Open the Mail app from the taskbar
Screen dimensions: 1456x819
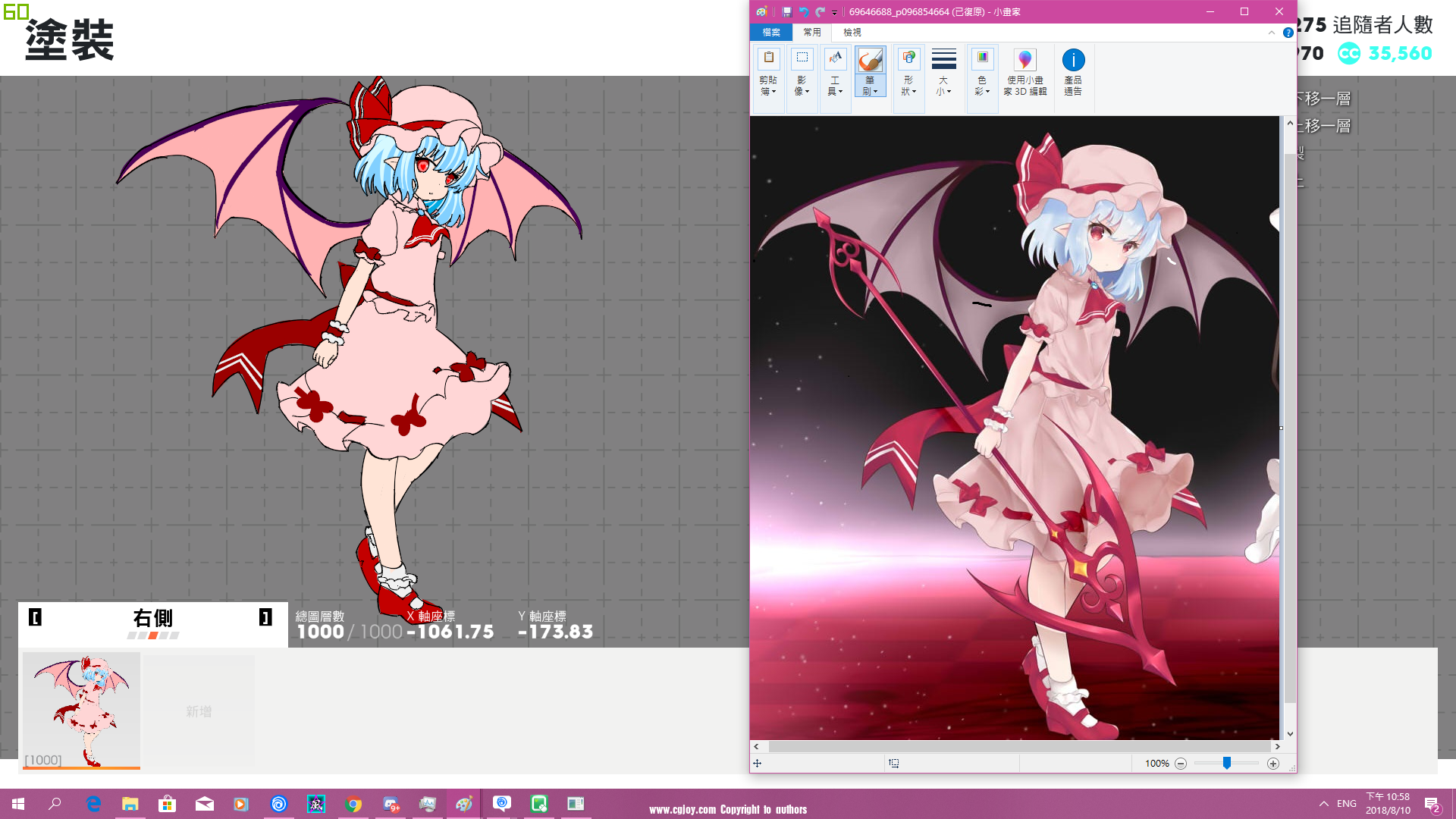pyautogui.click(x=205, y=804)
